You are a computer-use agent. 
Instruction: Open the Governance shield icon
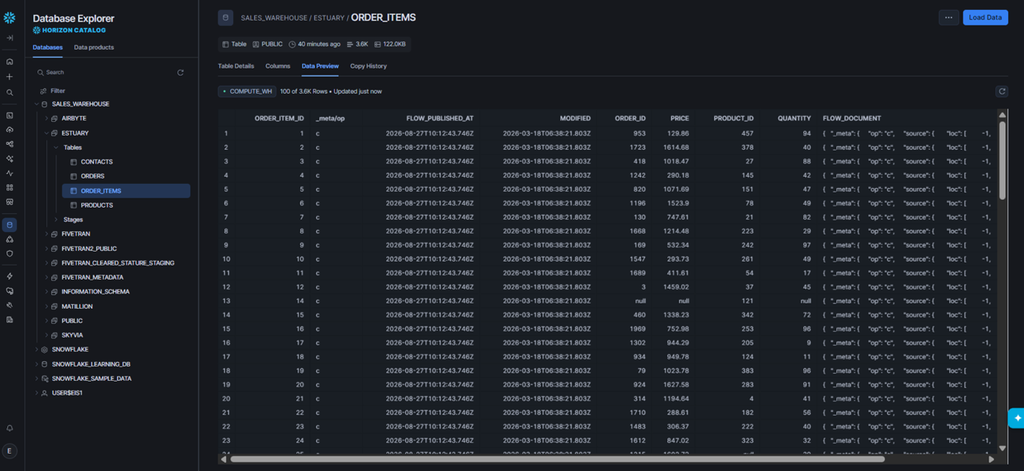click(10, 253)
